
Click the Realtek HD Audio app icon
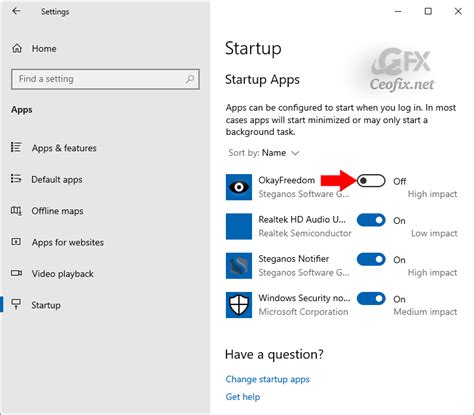239,226
